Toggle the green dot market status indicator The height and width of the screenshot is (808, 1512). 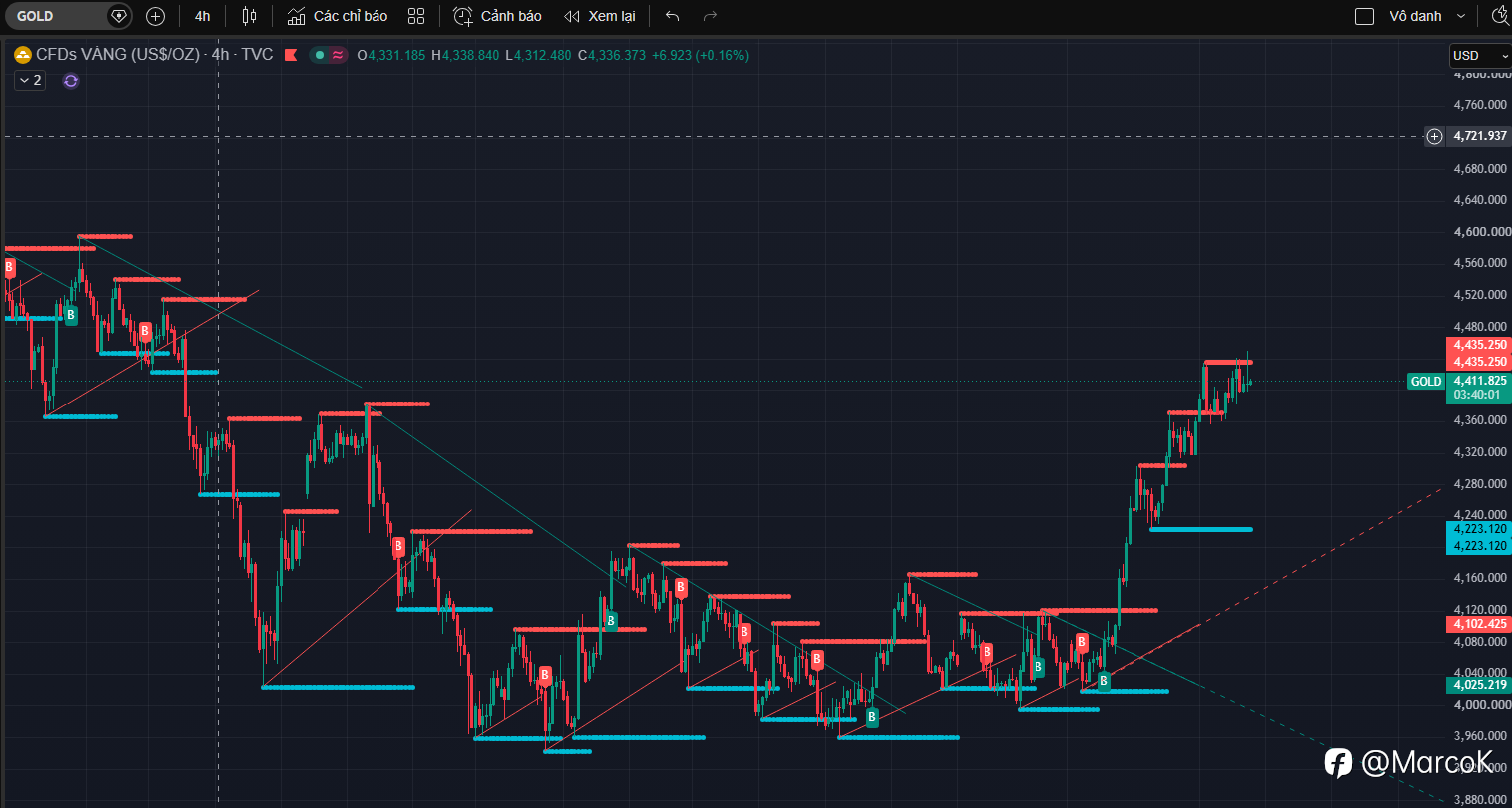tap(320, 55)
